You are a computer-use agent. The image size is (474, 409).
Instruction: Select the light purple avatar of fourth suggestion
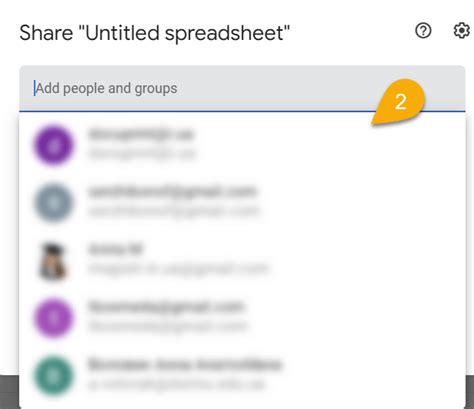[53, 318]
